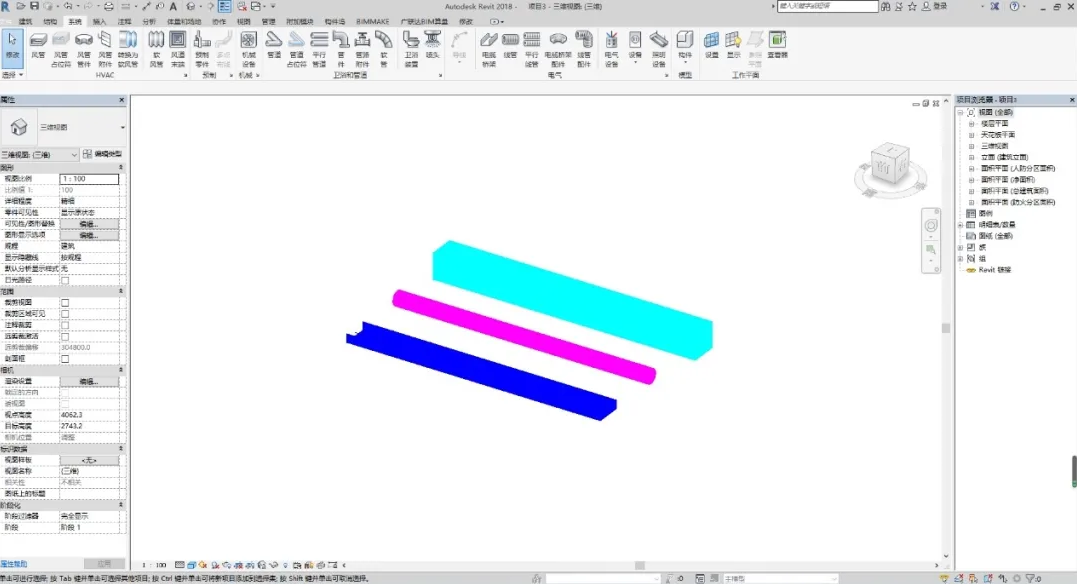Select the Revit 链接 browser item
This screenshot has height=584, width=1077.
(994, 270)
